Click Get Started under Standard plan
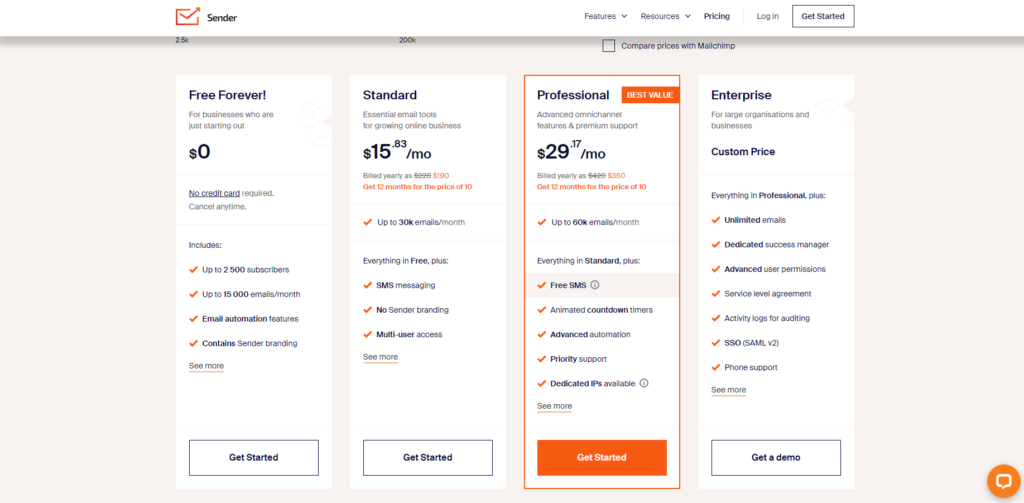 click(428, 457)
